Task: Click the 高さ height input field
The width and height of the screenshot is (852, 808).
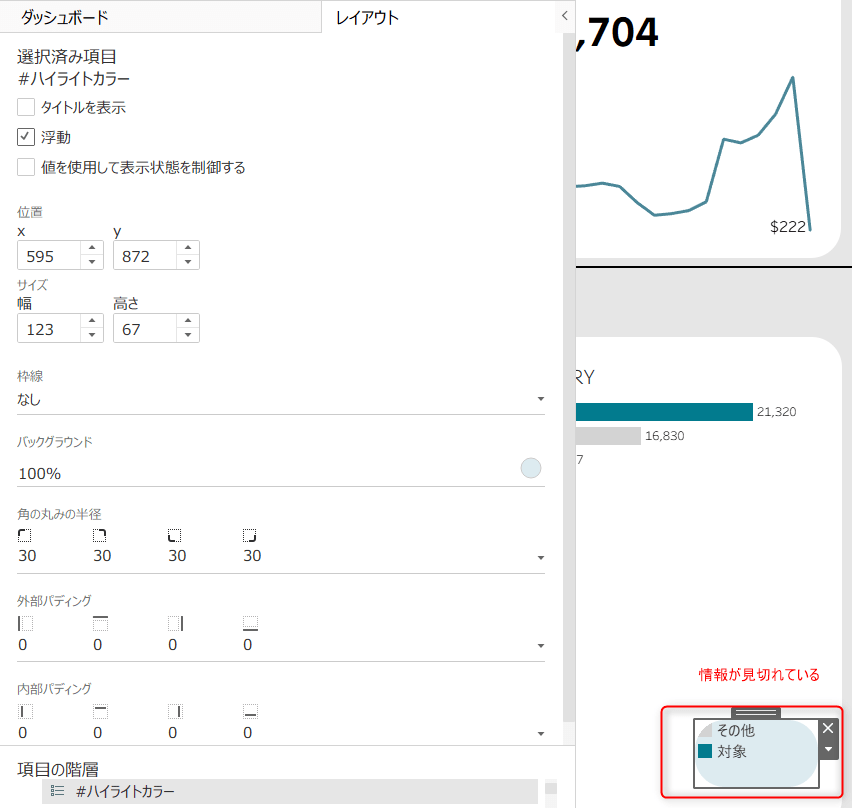Action: coord(145,328)
